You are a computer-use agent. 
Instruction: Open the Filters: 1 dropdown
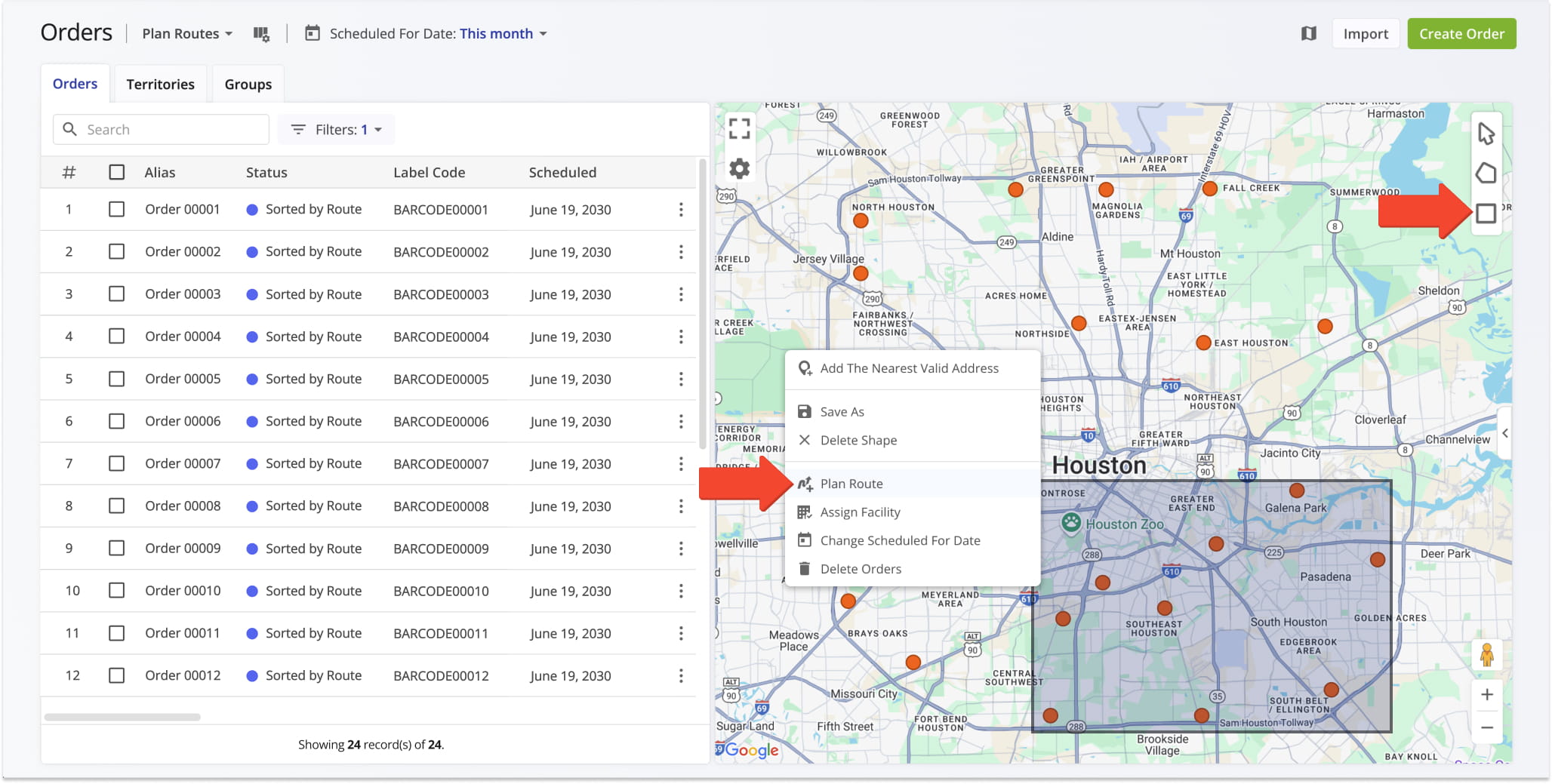pyautogui.click(x=337, y=130)
